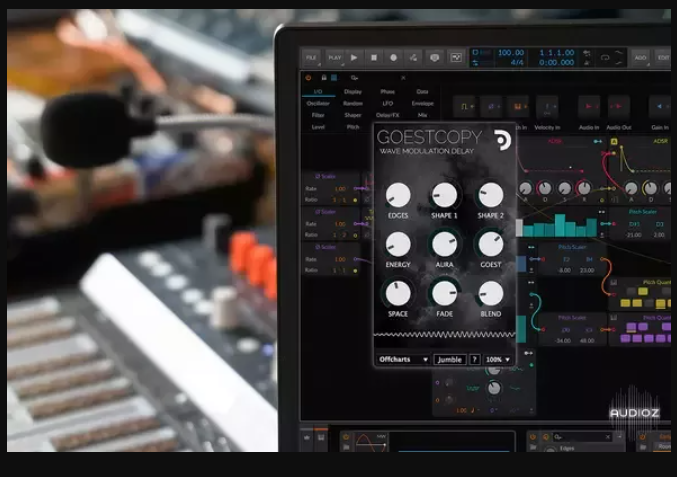Toggle the lock icon in the browser header

click(324, 78)
